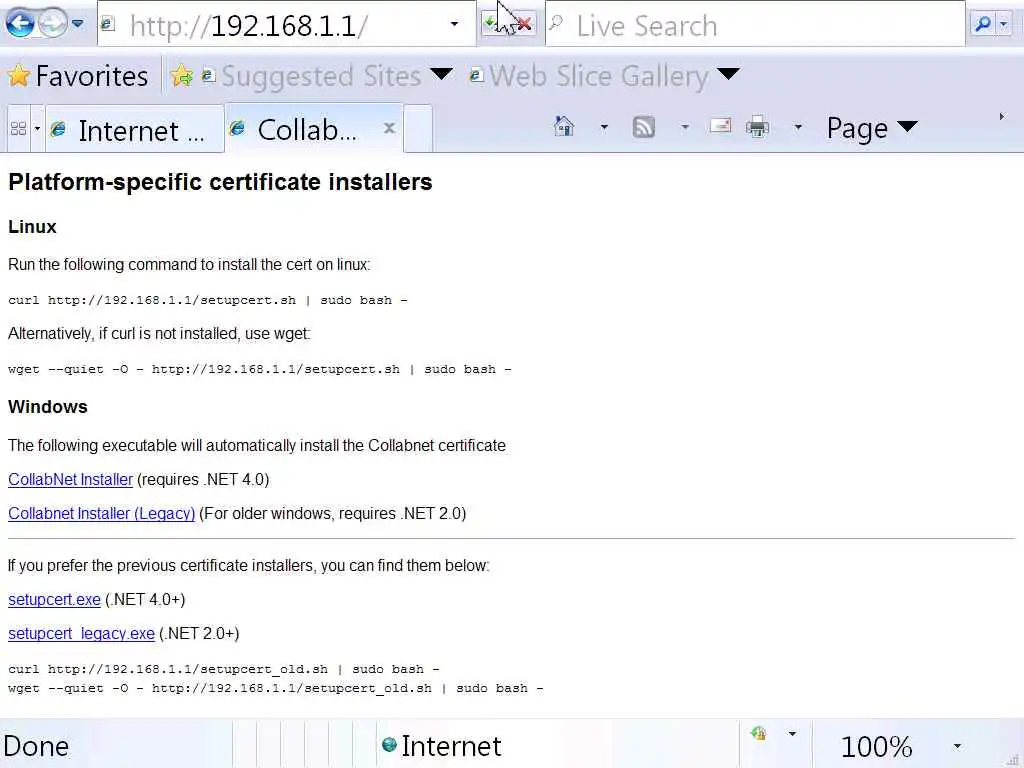
Task: Click the address bar page icon
Action: 108,24
